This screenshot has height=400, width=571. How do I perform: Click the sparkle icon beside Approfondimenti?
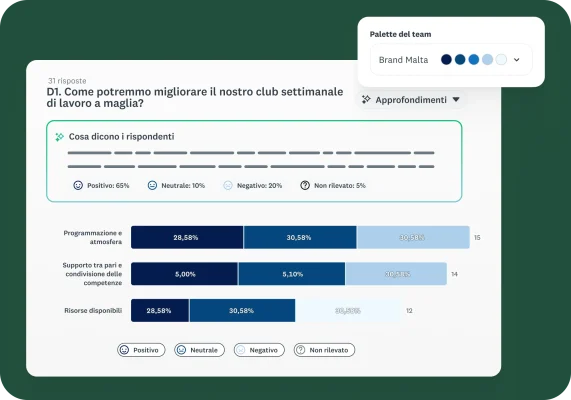(366, 99)
